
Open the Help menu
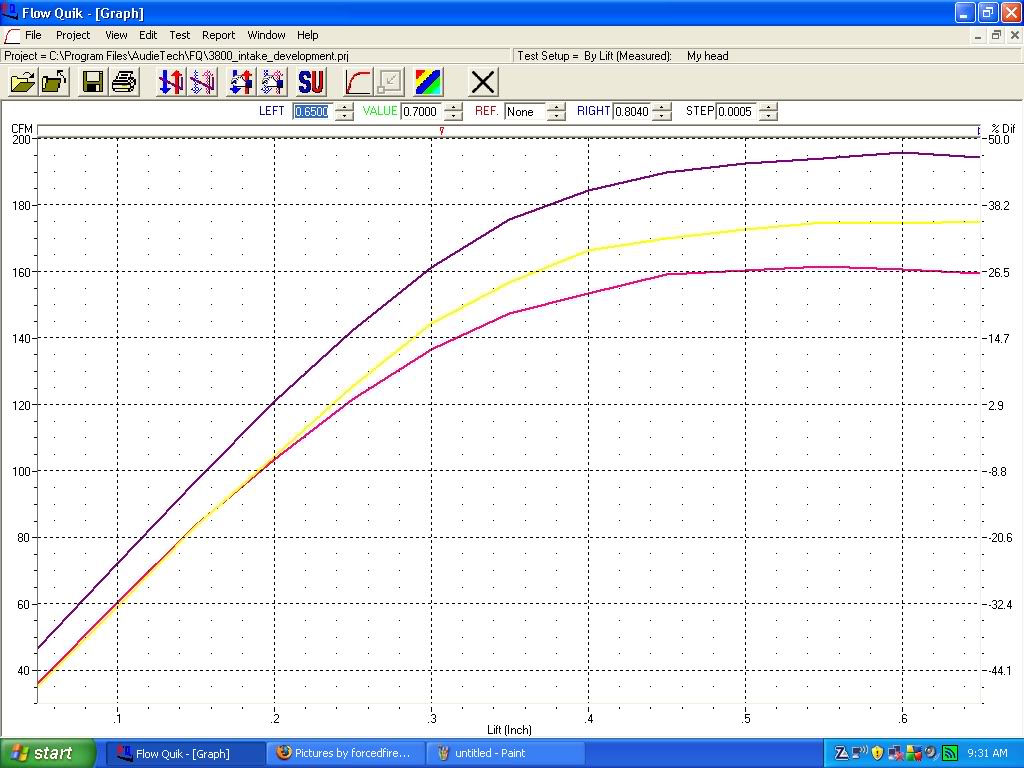point(308,35)
